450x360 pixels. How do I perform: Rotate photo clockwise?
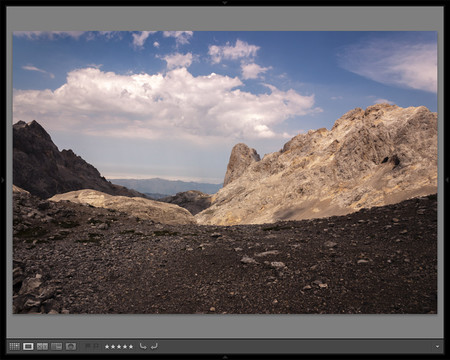pos(154,346)
